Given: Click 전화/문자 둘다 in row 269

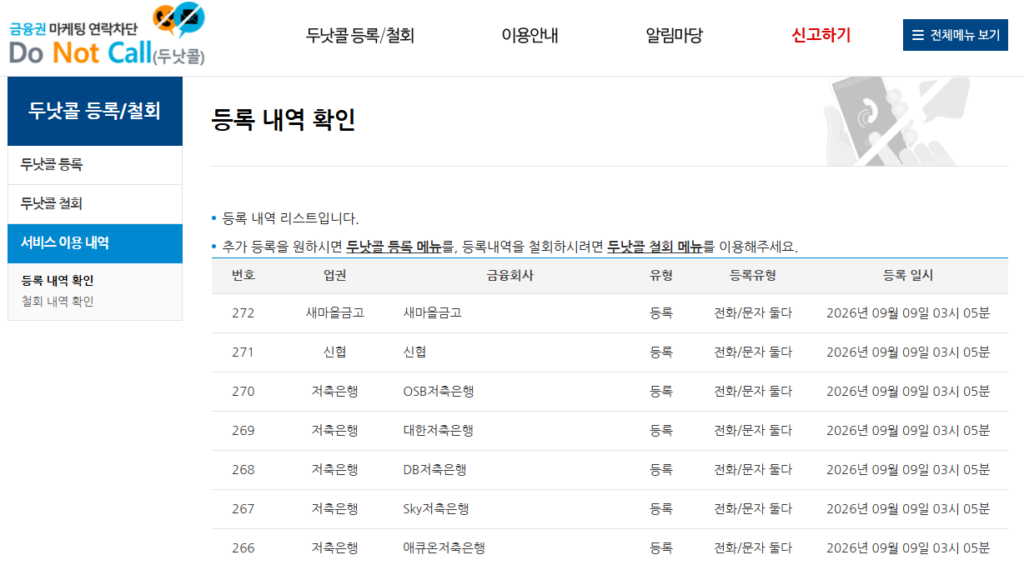Looking at the screenshot, I should point(752,431).
